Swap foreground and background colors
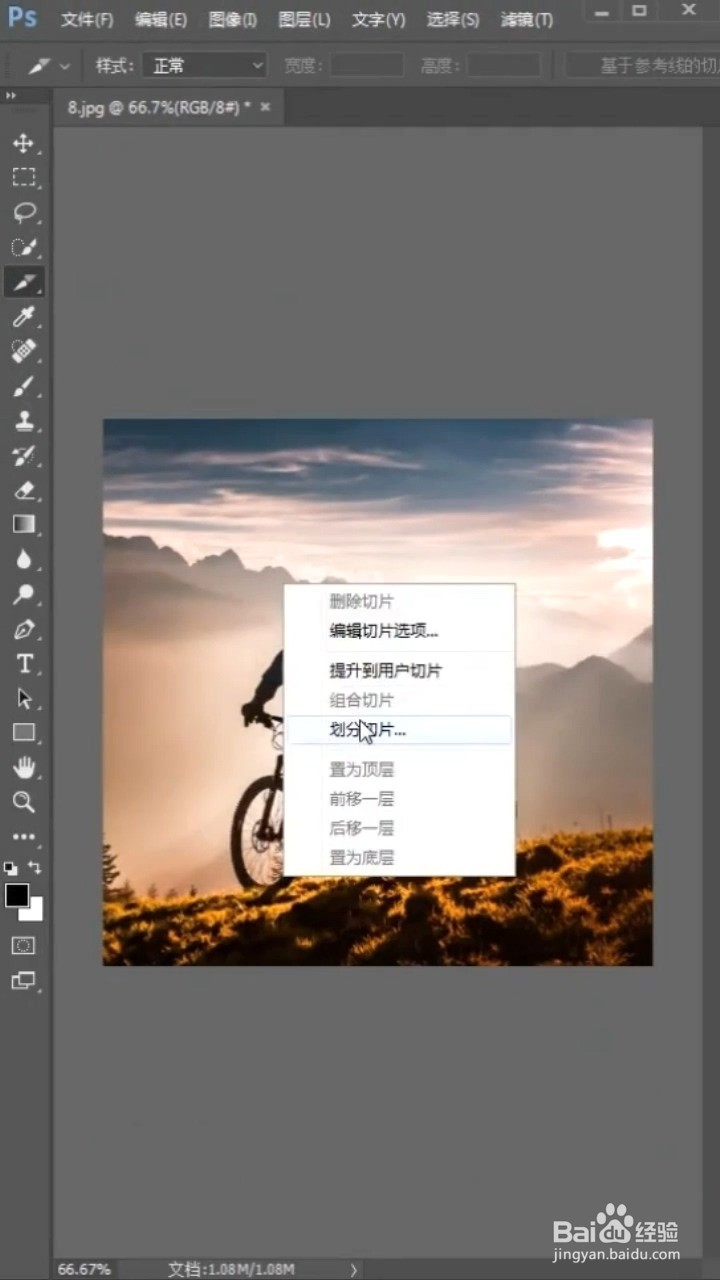720x1280 pixels. click(35, 868)
